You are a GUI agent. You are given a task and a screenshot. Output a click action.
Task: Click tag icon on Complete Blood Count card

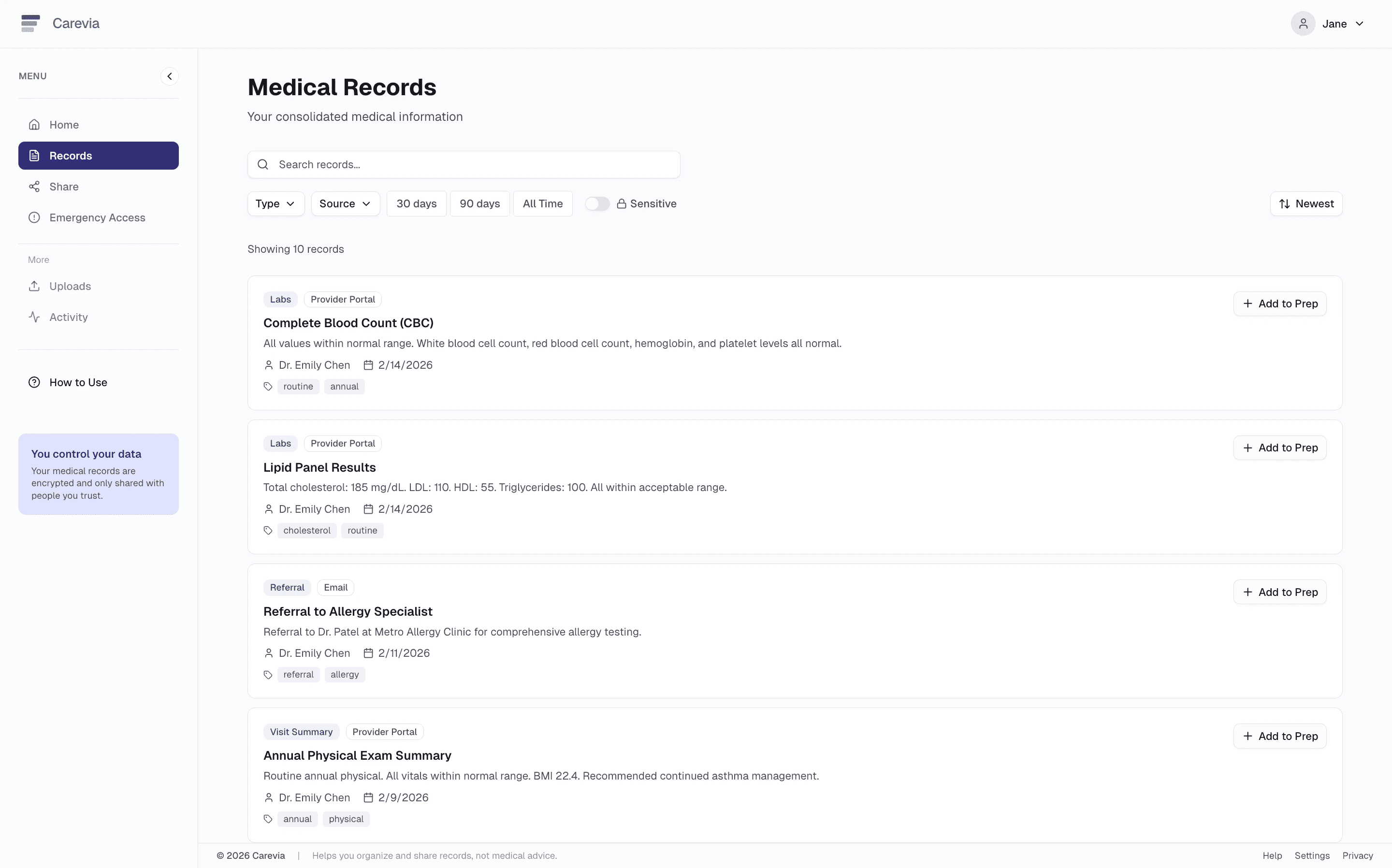tap(268, 386)
